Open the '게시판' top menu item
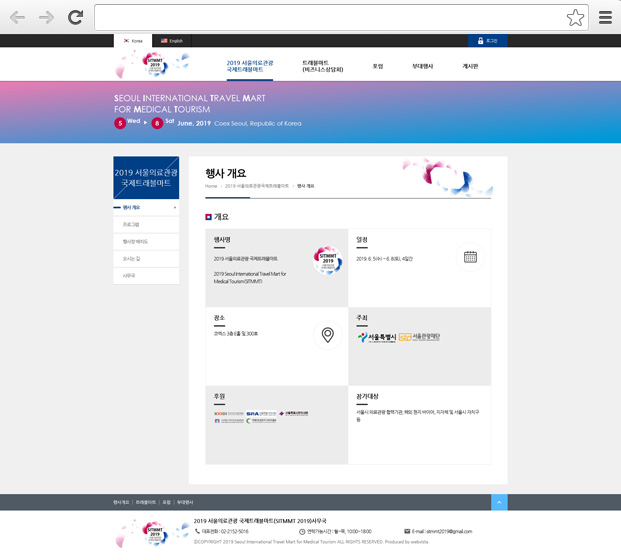The height and width of the screenshot is (560, 621). (470, 66)
